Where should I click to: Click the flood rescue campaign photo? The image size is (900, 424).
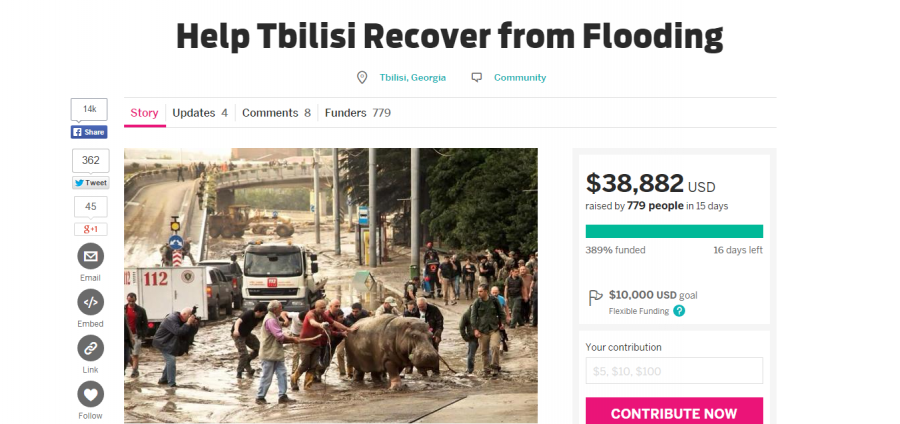331,286
